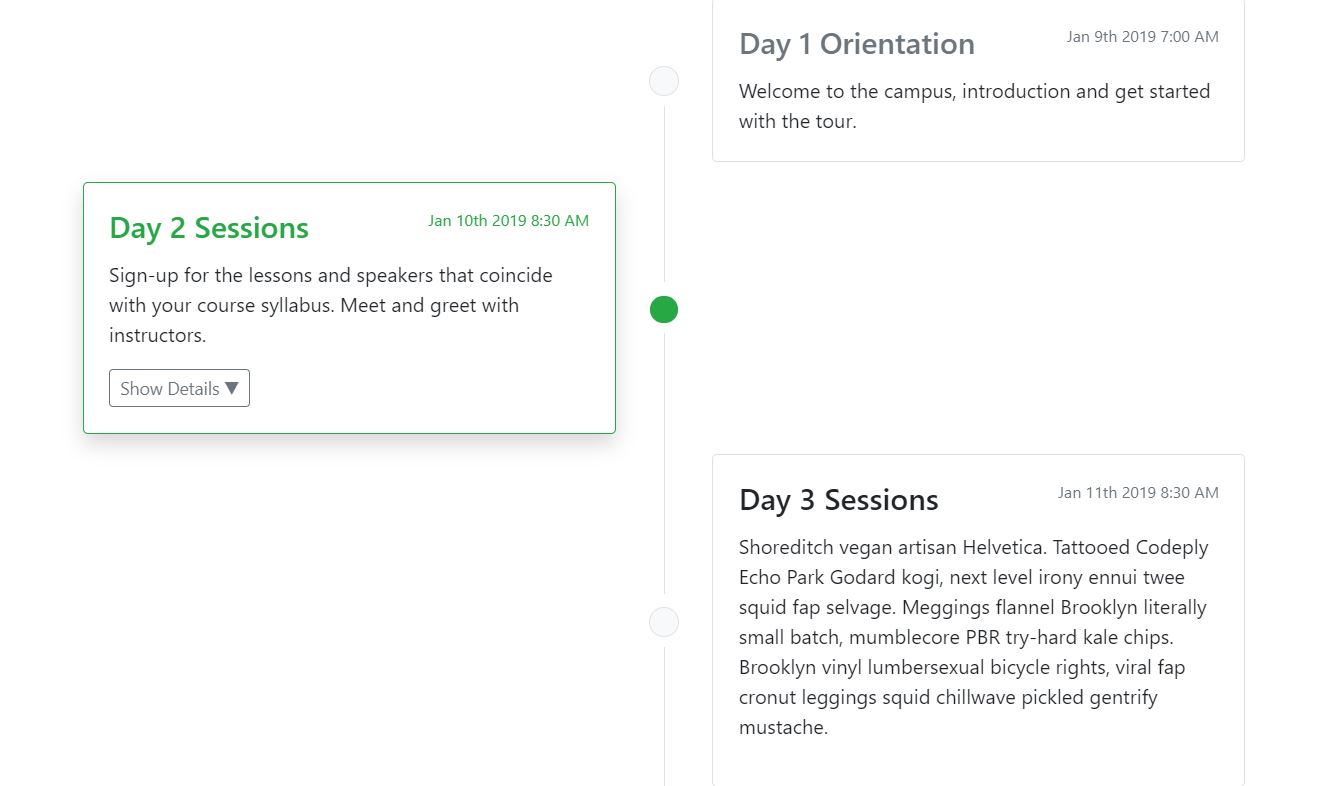Click the Jan 11th 2019 timestamp
This screenshot has height=786, width=1334.
point(1138,492)
